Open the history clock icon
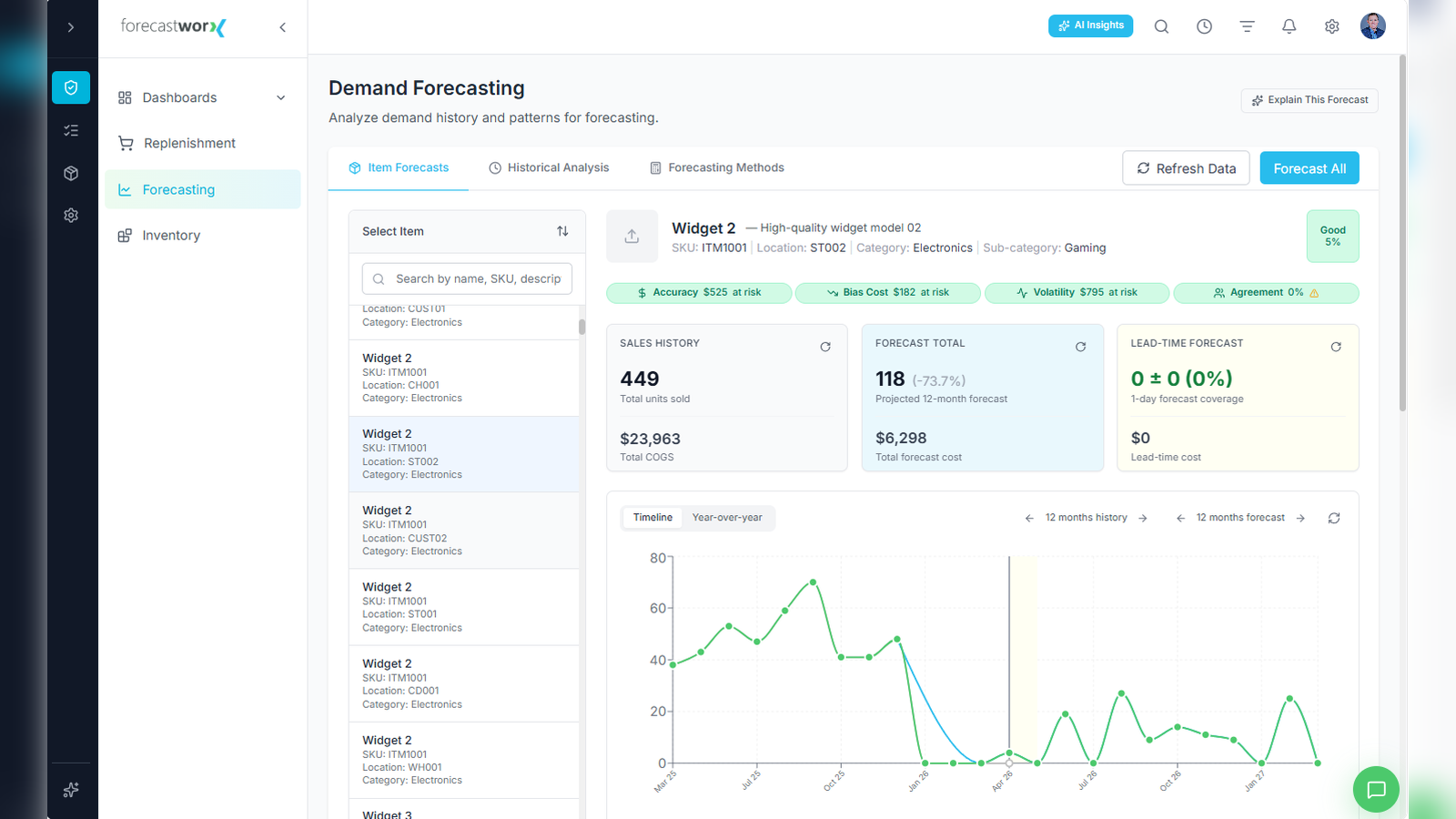The image size is (1456, 819). (1204, 26)
